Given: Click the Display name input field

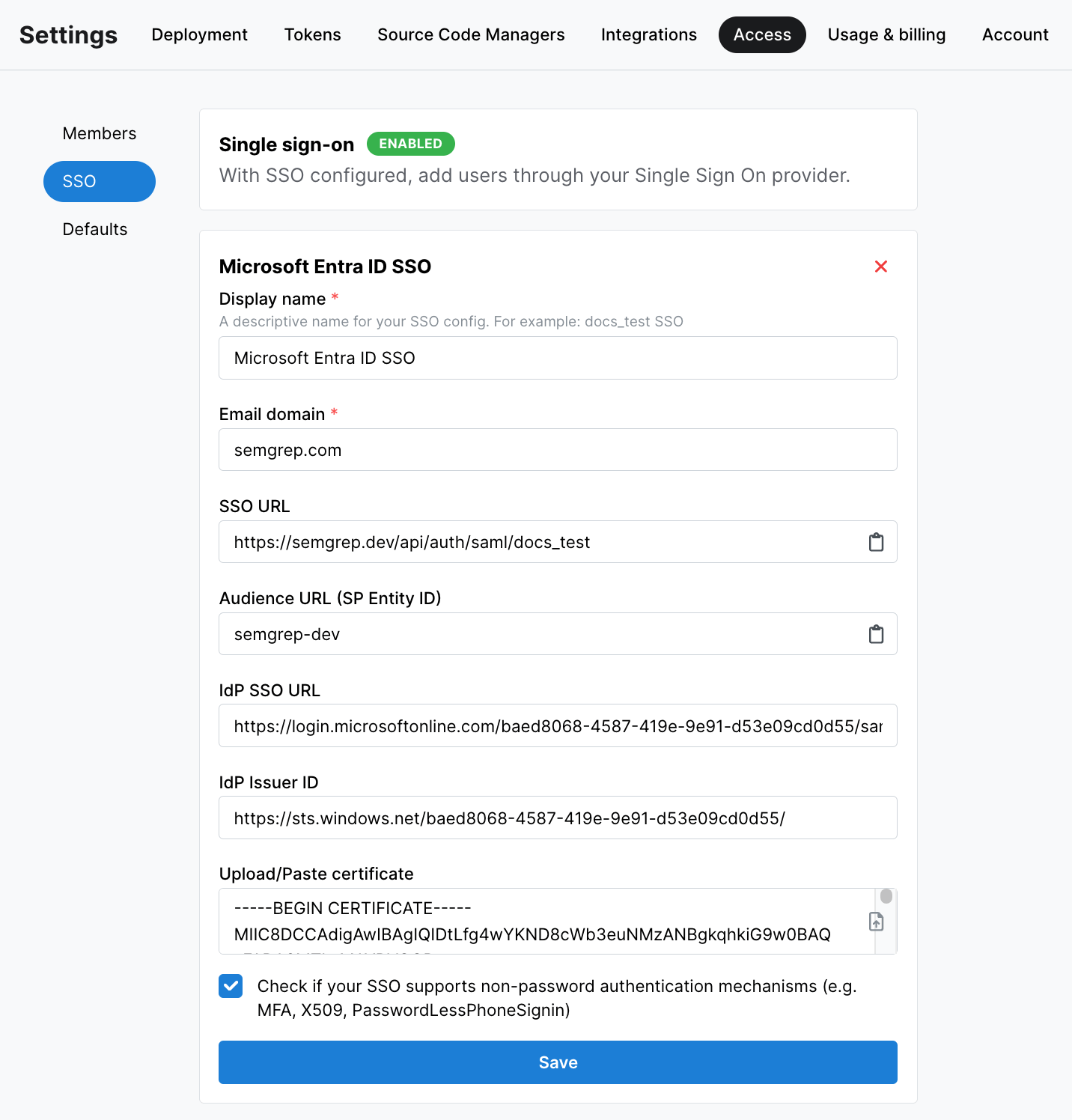Looking at the screenshot, I should point(557,358).
